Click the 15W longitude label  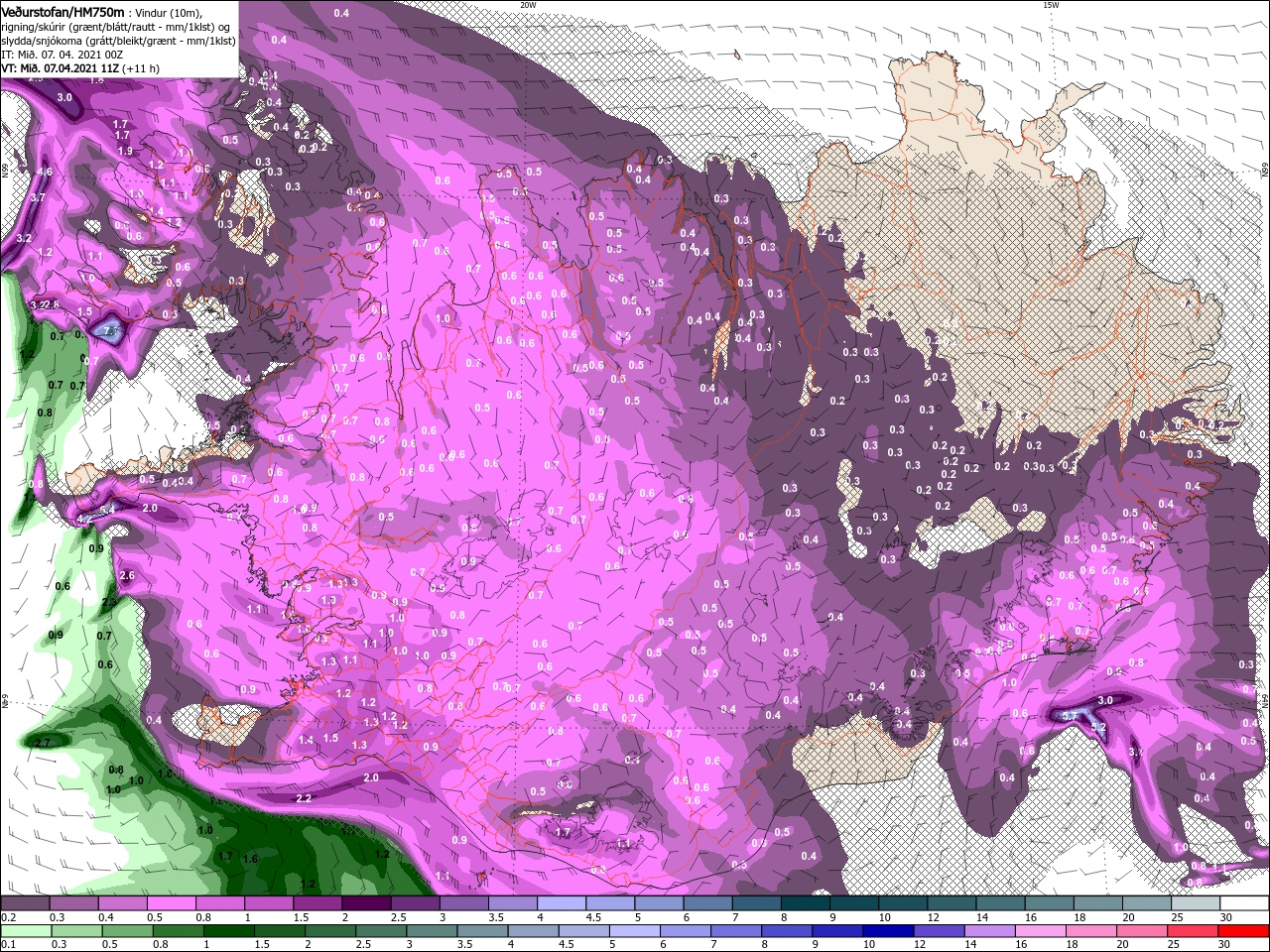1051,5
